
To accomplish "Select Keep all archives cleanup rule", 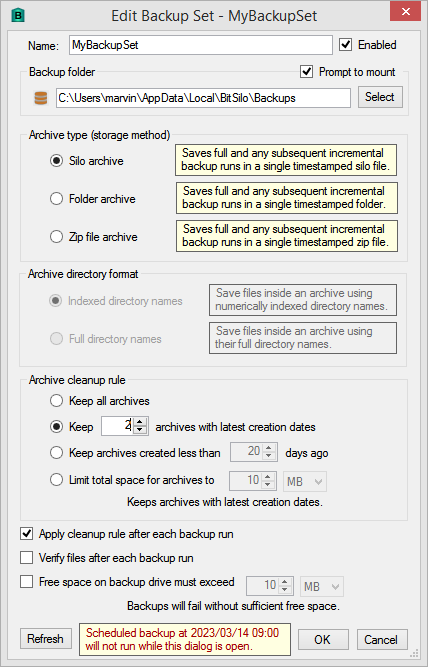I will click(x=56, y=401).
